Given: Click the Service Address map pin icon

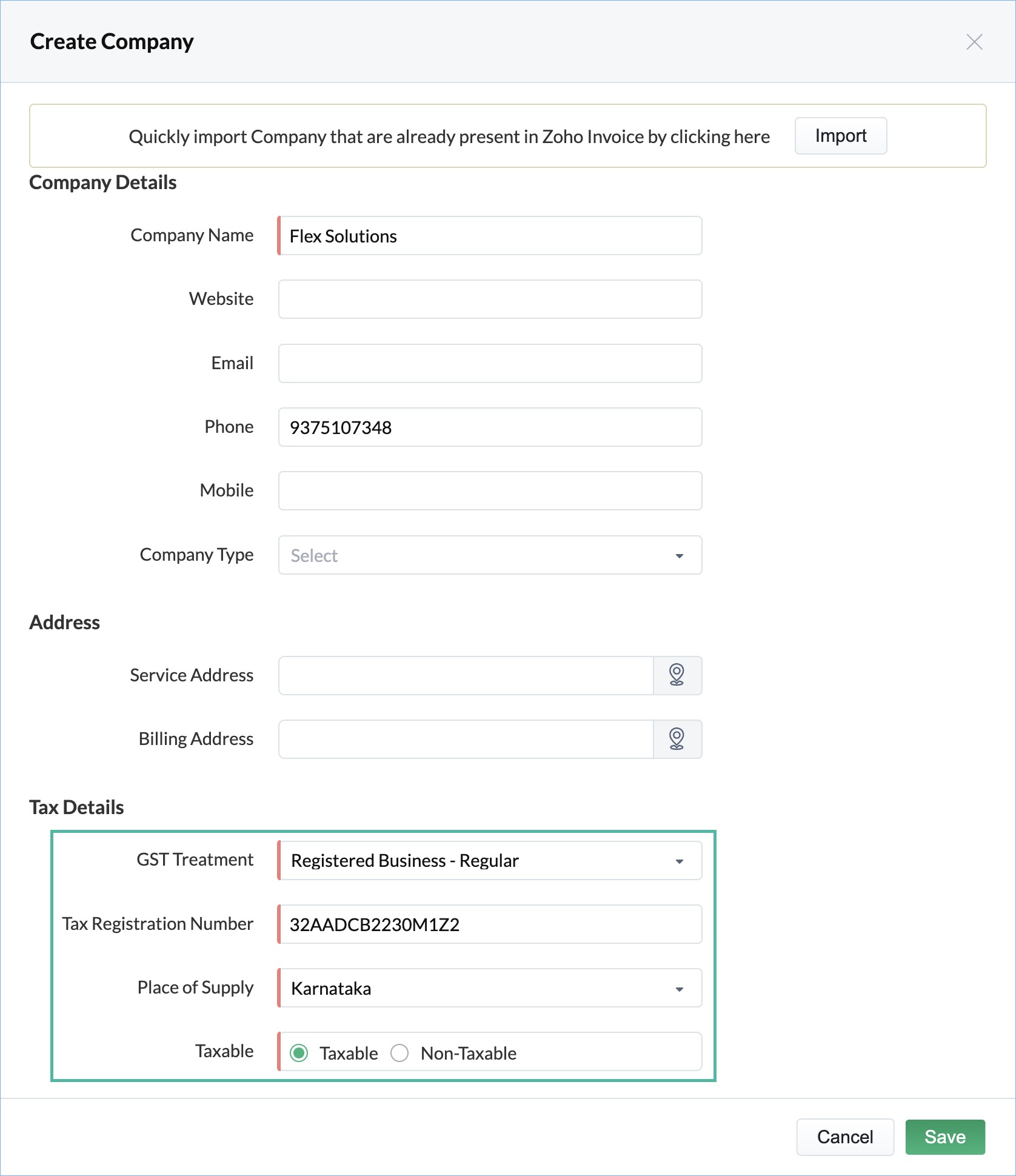Looking at the screenshot, I should (x=677, y=675).
